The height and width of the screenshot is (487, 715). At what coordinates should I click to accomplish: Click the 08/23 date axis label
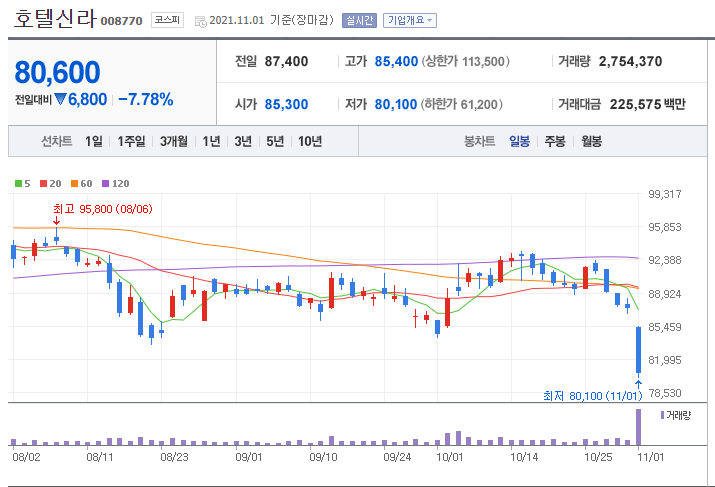click(x=174, y=457)
